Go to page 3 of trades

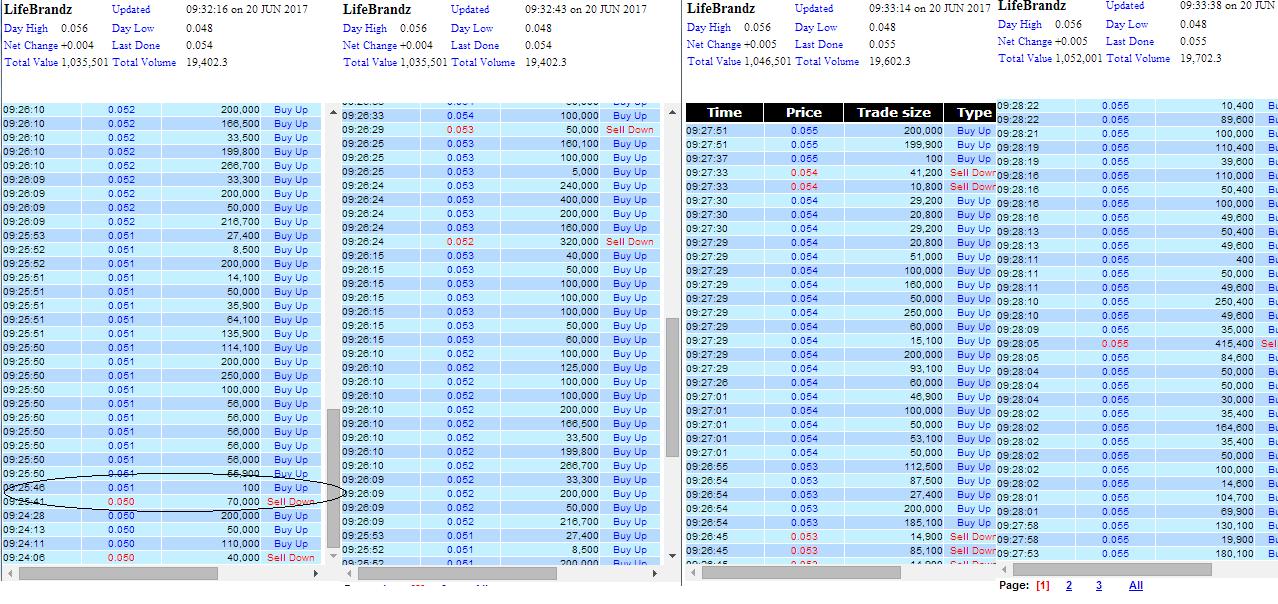click(1099, 586)
